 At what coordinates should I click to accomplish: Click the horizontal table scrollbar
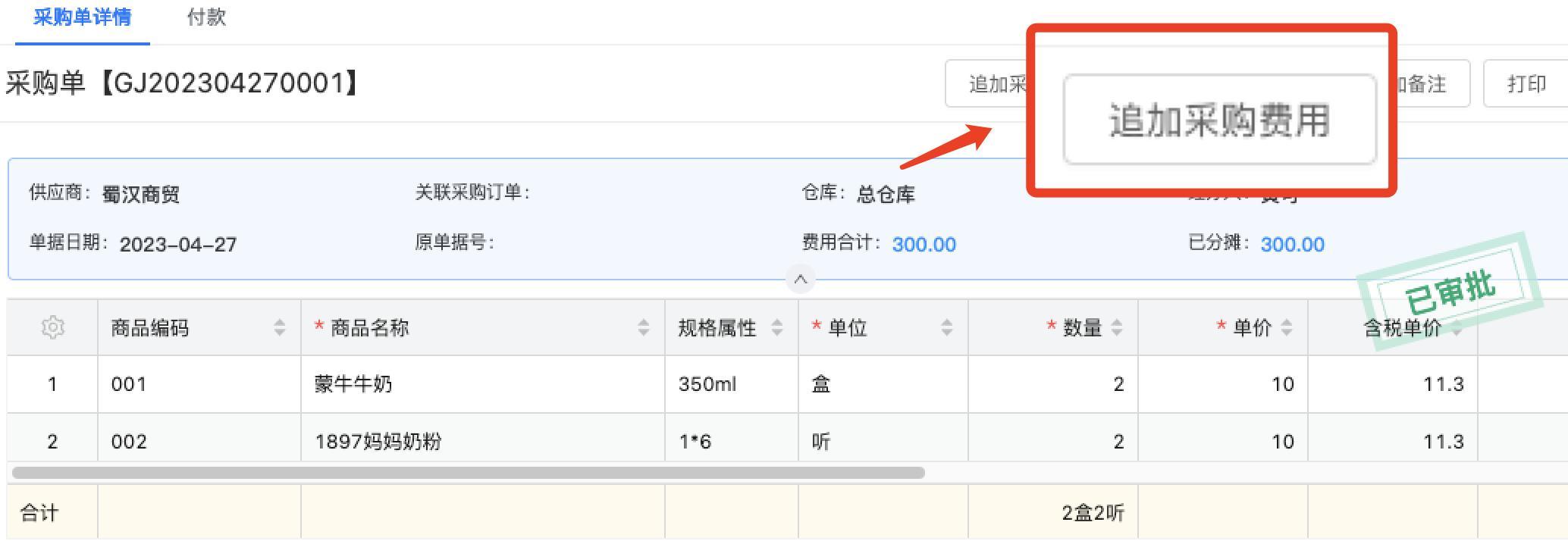(468, 473)
